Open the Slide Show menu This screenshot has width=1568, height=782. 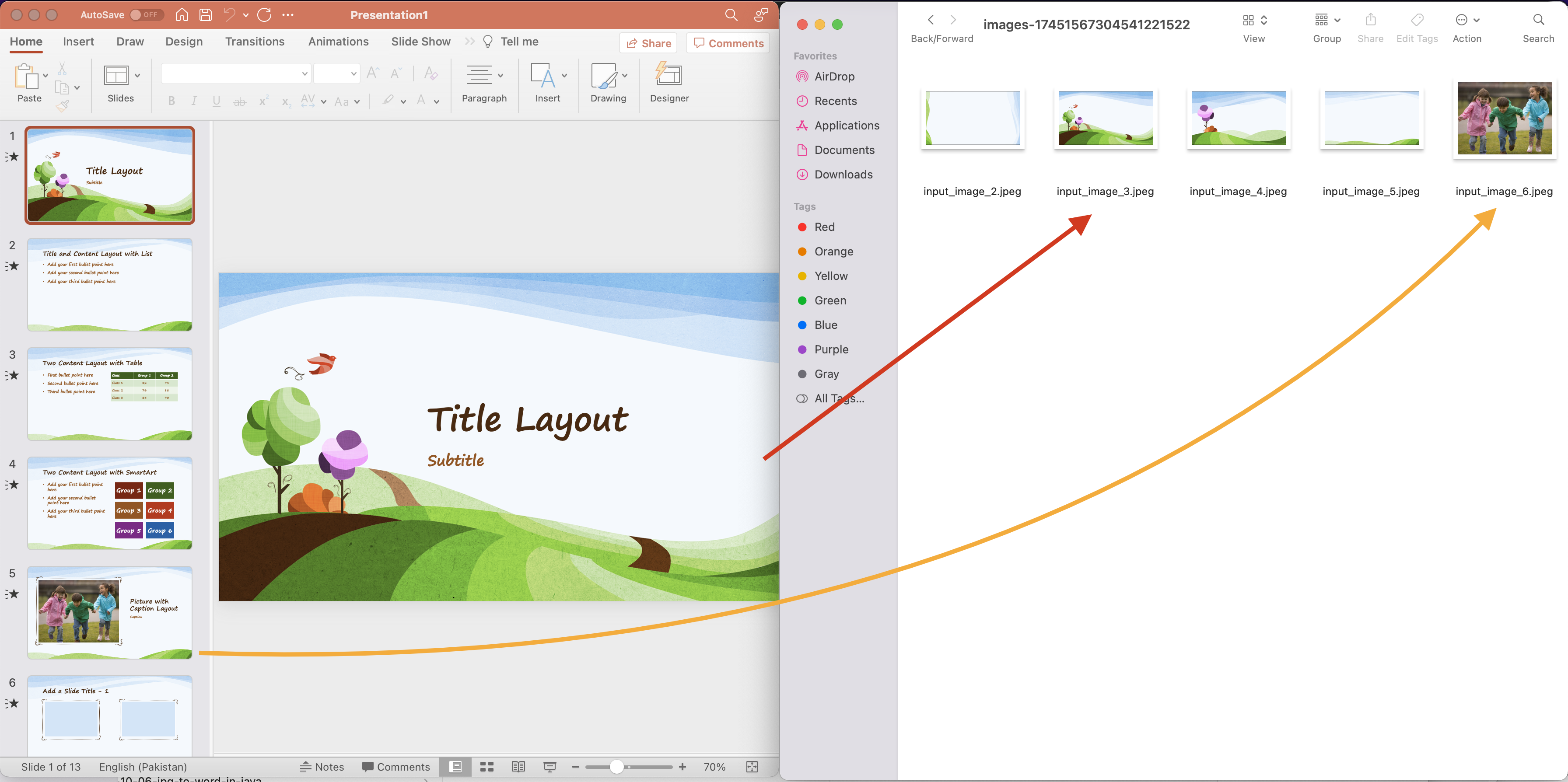pyautogui.click(x=419, y=42)
